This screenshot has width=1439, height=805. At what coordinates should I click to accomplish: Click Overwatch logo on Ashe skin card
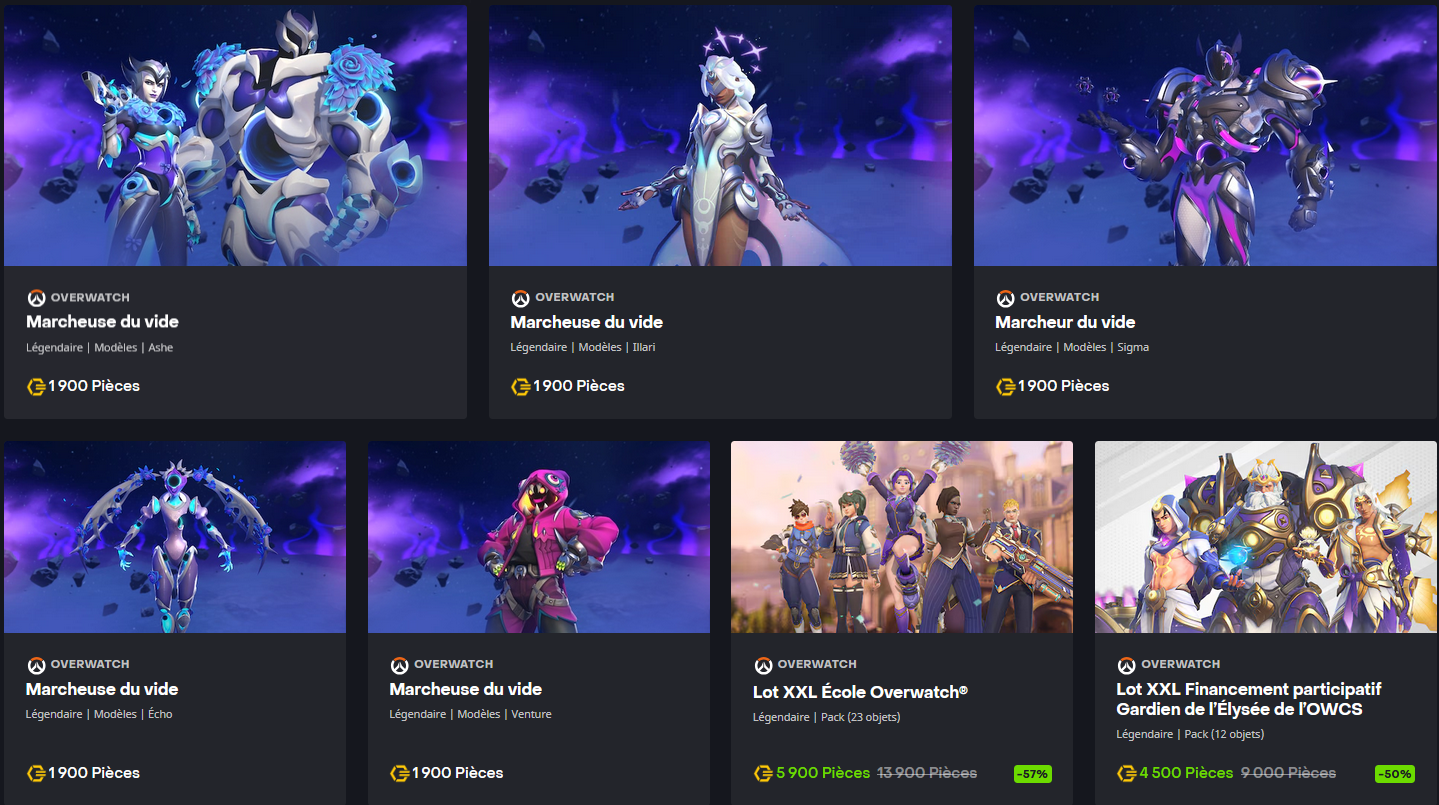[36, 298]
